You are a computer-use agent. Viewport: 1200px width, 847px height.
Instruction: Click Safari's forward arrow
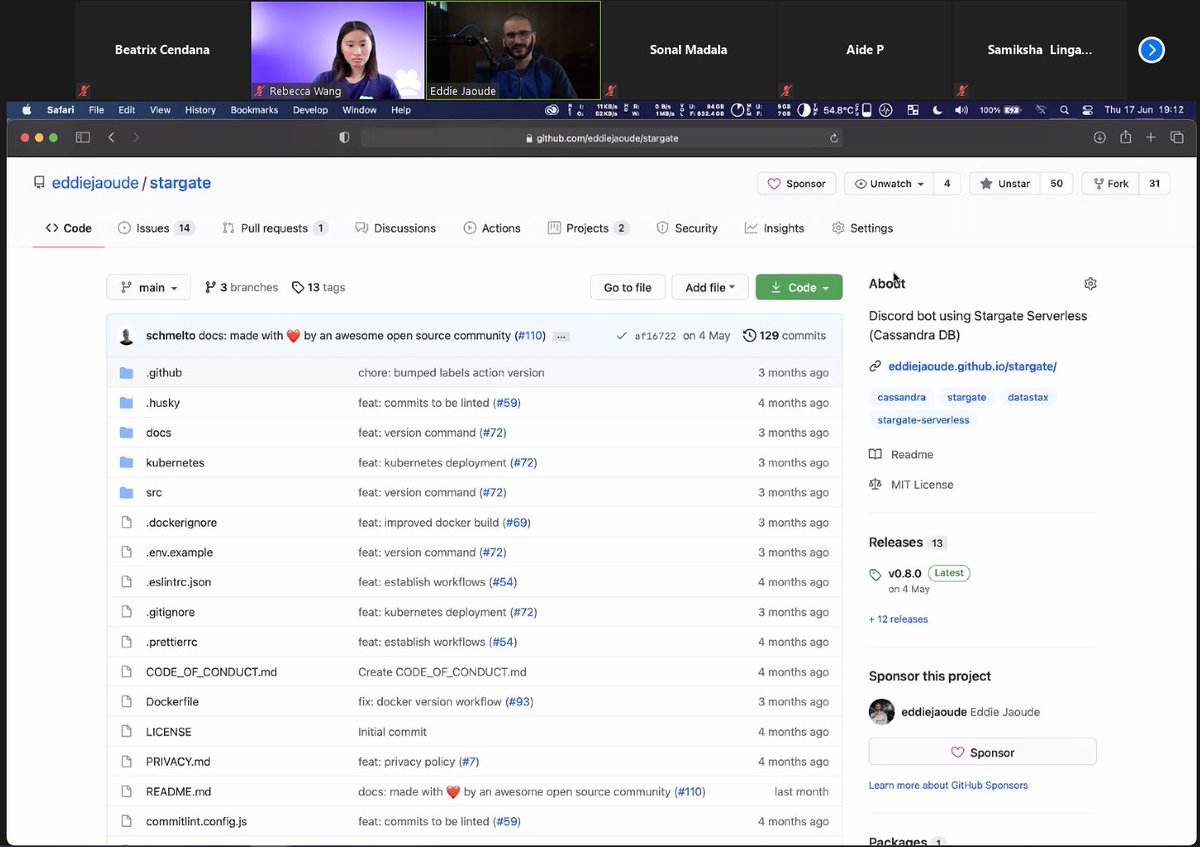pos(136,137)
